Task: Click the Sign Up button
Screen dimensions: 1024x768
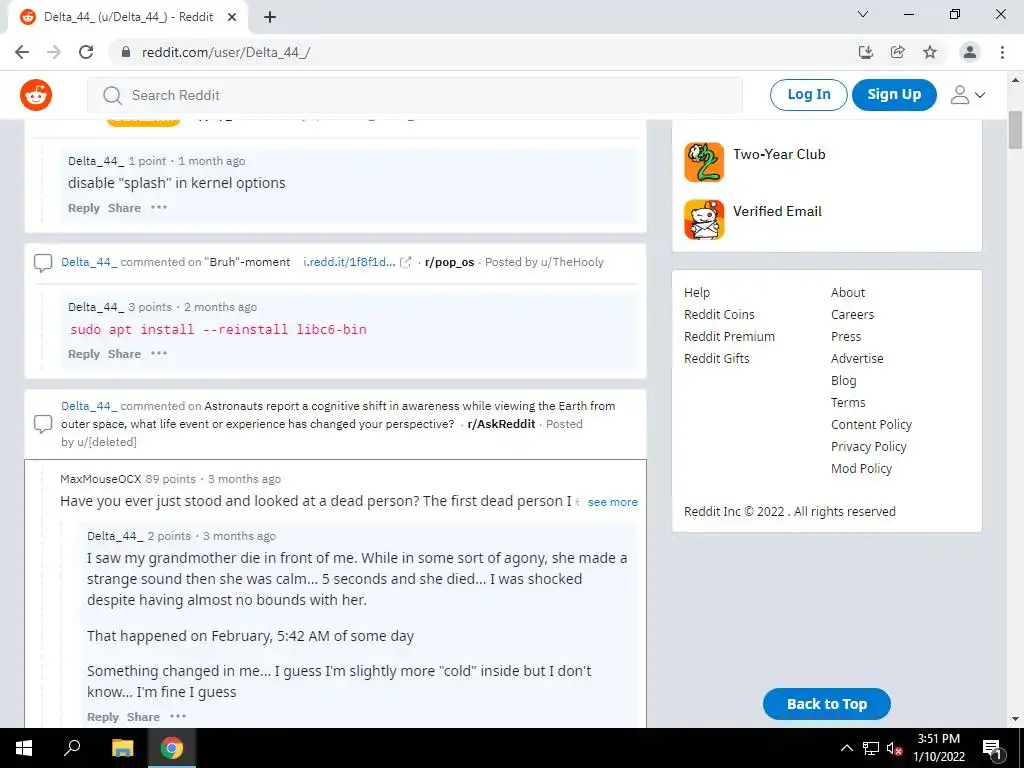Action: coord(894,95)
